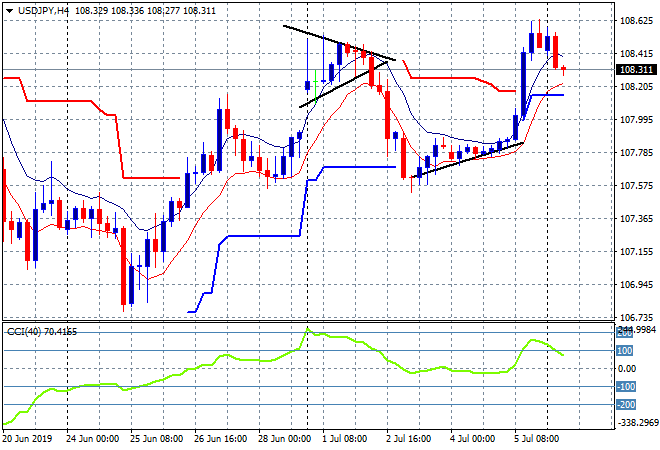Click the 4 Jul 00:00 time label
Screen dimensions: 660x450
pyautogui.click(x=472, y=439)
